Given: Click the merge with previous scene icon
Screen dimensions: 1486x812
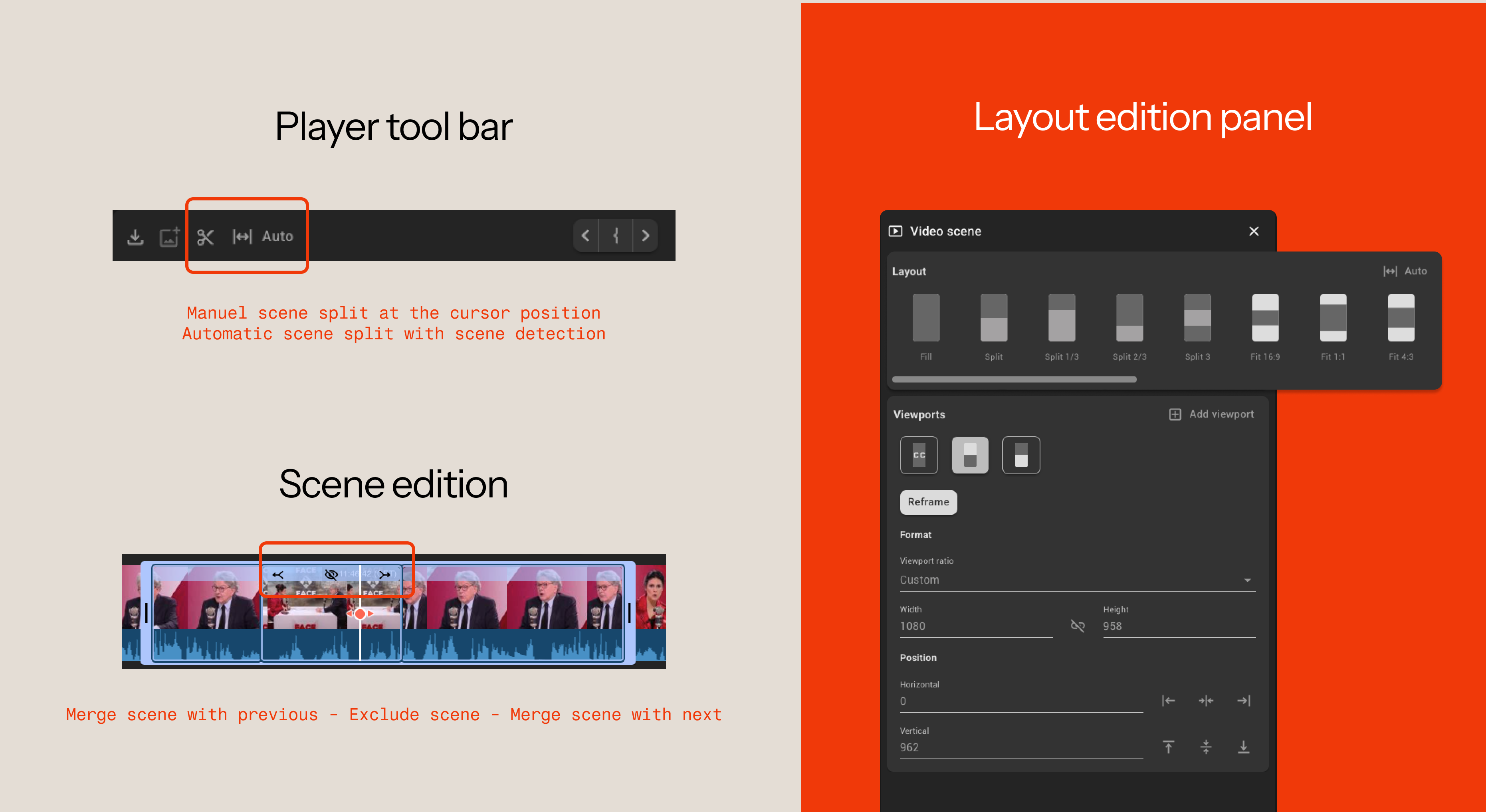Looking at the screenshot, I should [278, 574].
